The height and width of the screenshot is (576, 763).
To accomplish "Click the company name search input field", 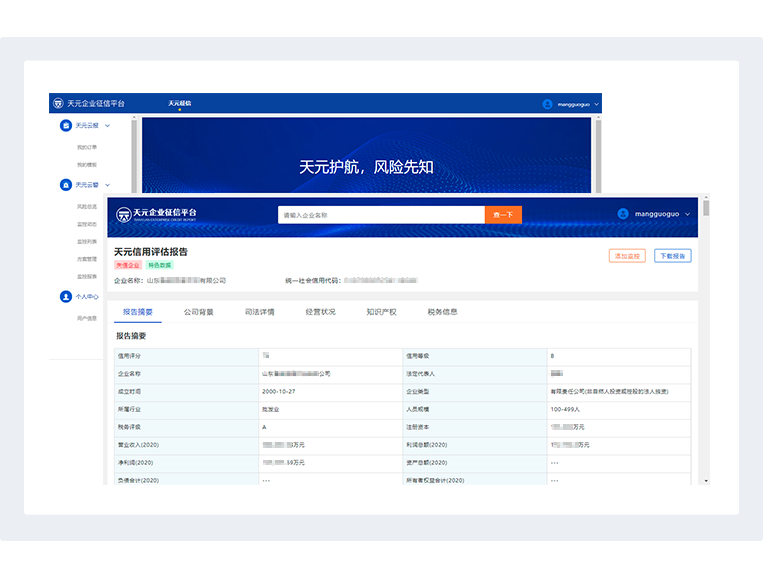I will [x=380, y=215].
